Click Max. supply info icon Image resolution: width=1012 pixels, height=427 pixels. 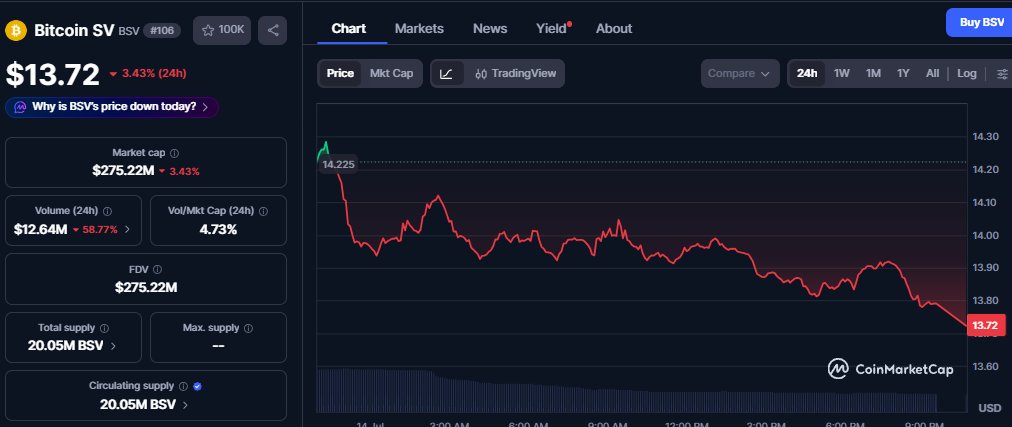coord(248,328)
